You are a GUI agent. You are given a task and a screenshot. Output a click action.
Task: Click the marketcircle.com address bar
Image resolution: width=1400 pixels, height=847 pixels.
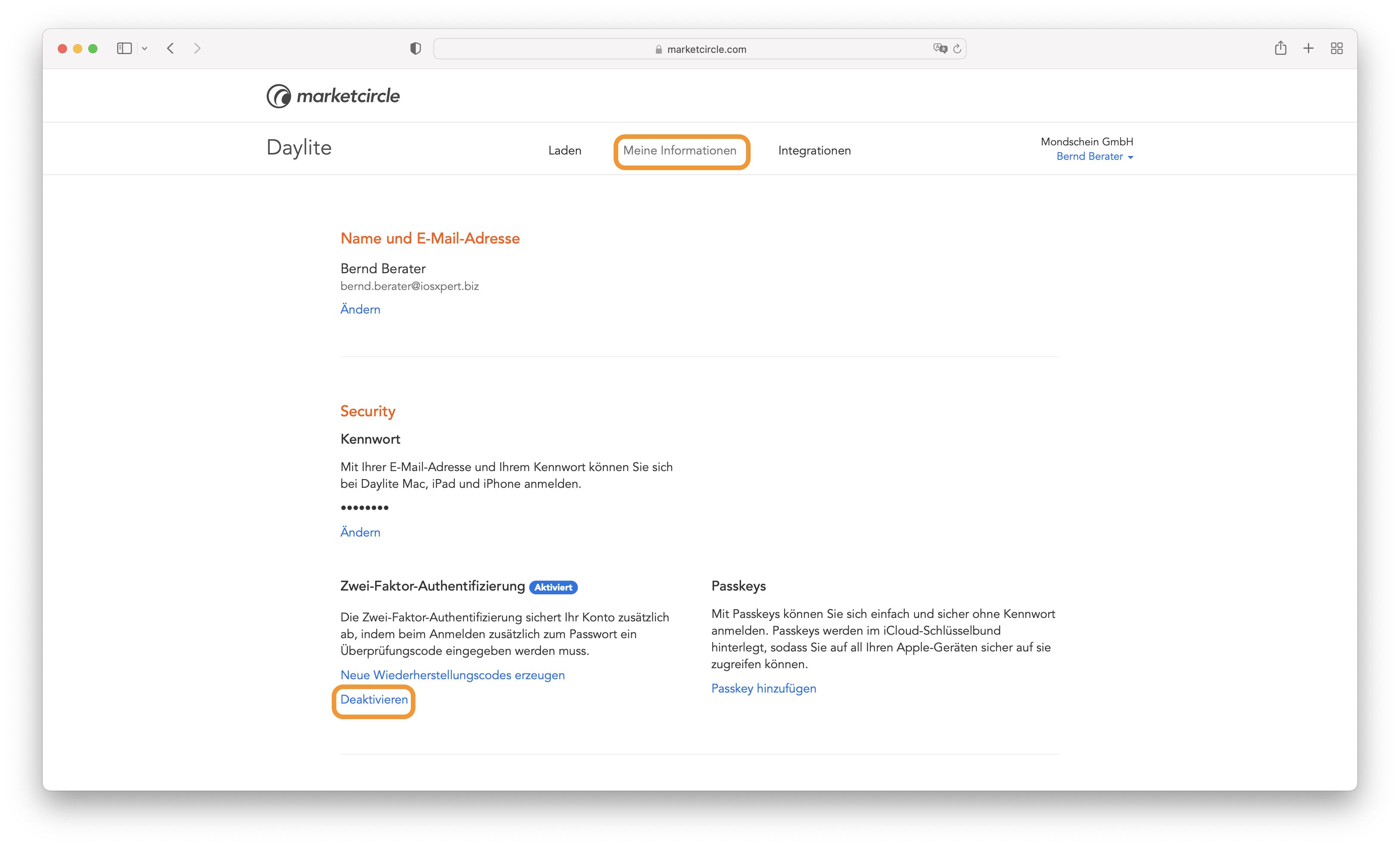[x=700, y=49]
